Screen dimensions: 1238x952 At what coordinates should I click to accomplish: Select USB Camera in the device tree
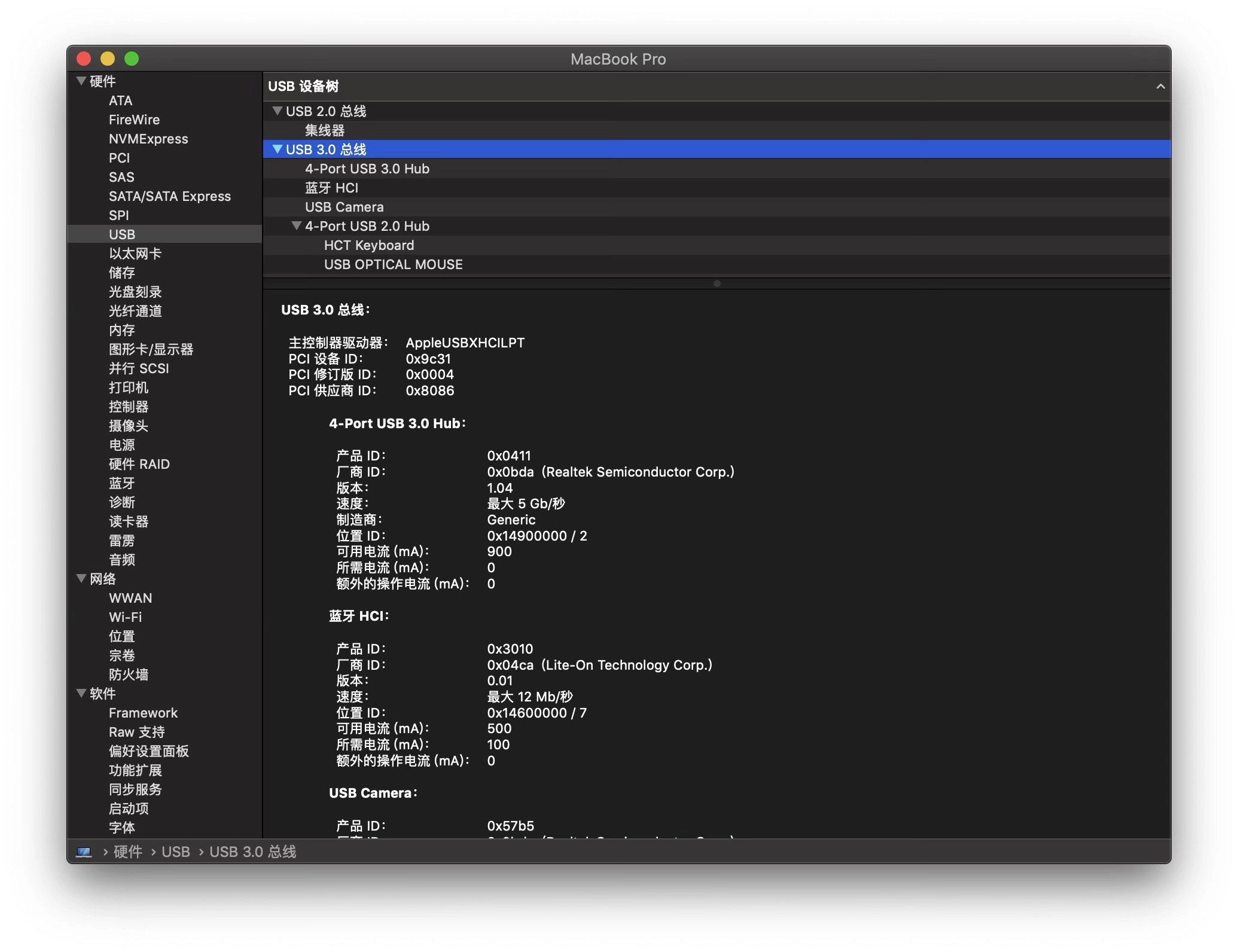(x=716, y=207)
